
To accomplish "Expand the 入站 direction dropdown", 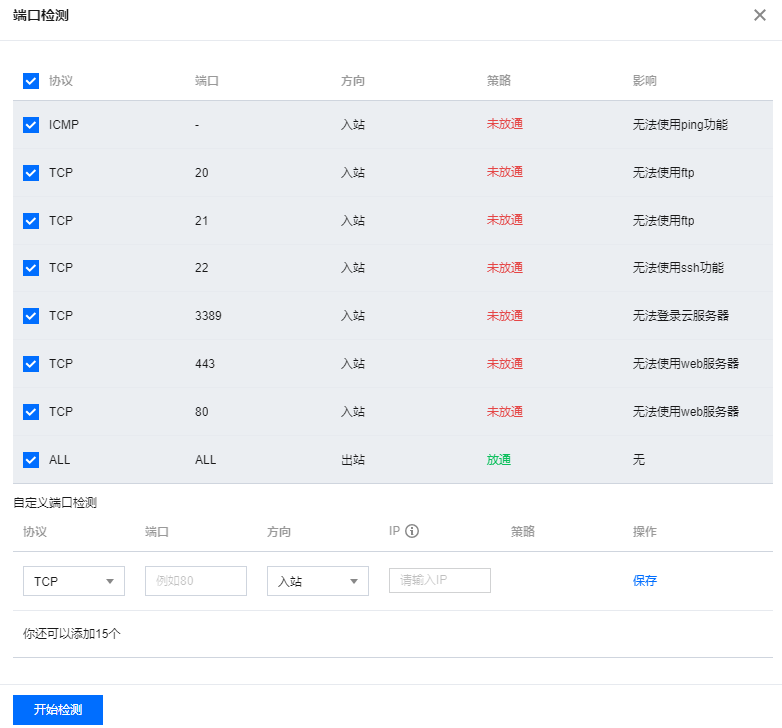I will pos(317,581).
